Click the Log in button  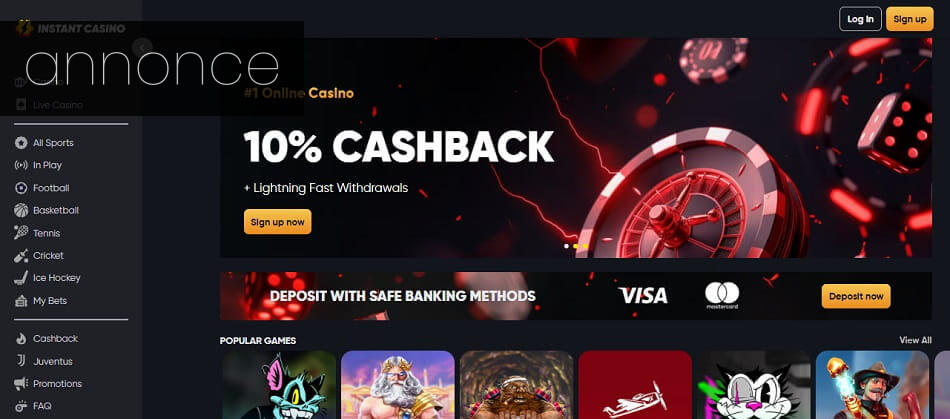pos(860,19)
